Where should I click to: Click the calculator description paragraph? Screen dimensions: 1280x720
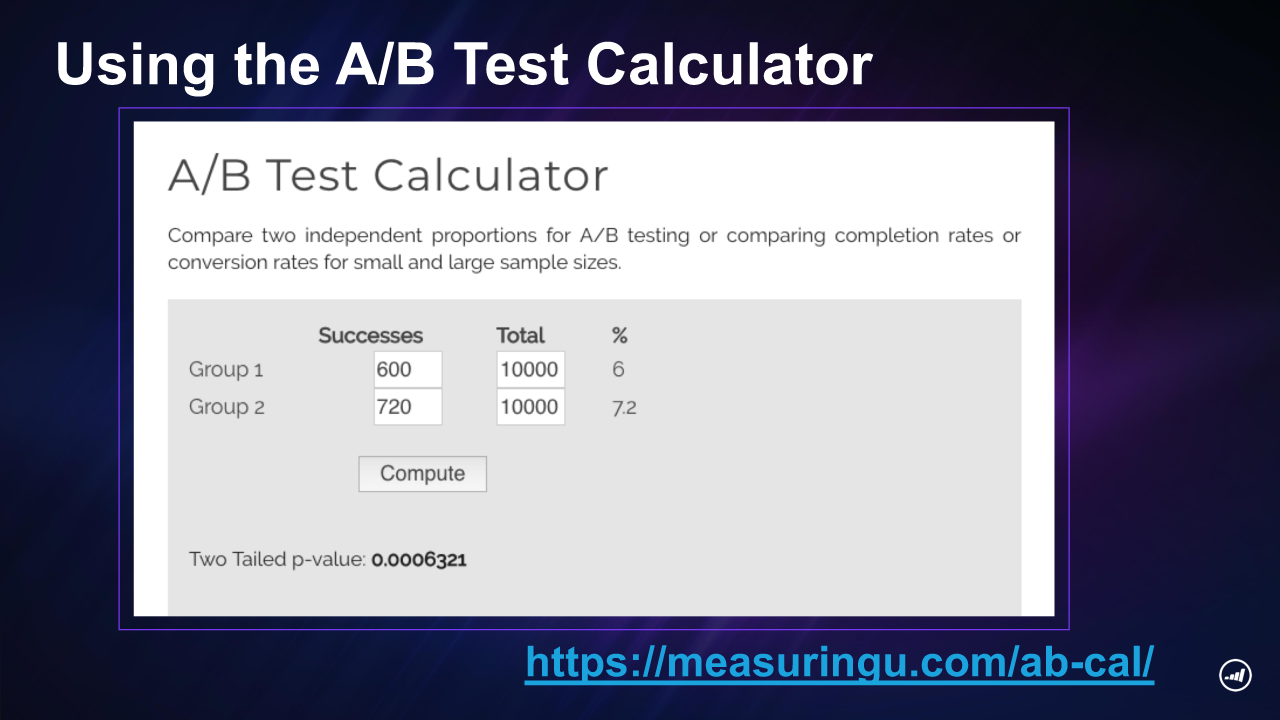click(x=594, y=249)
